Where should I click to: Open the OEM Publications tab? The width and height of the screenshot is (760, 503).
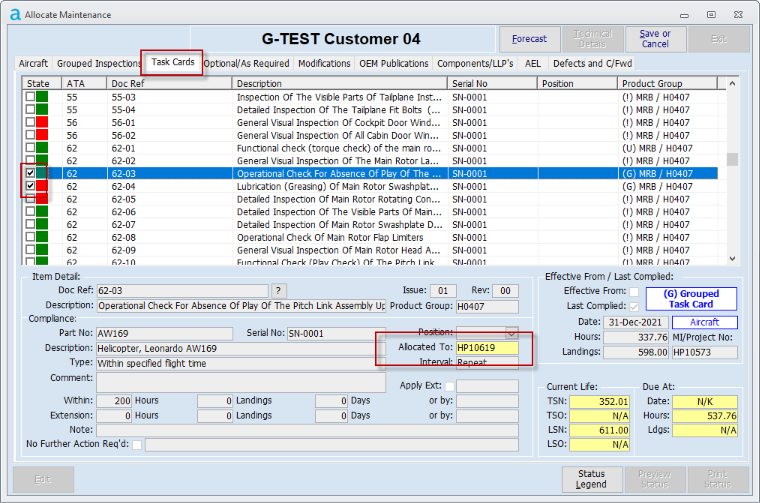pyautogui.click(x=394, y=63)
